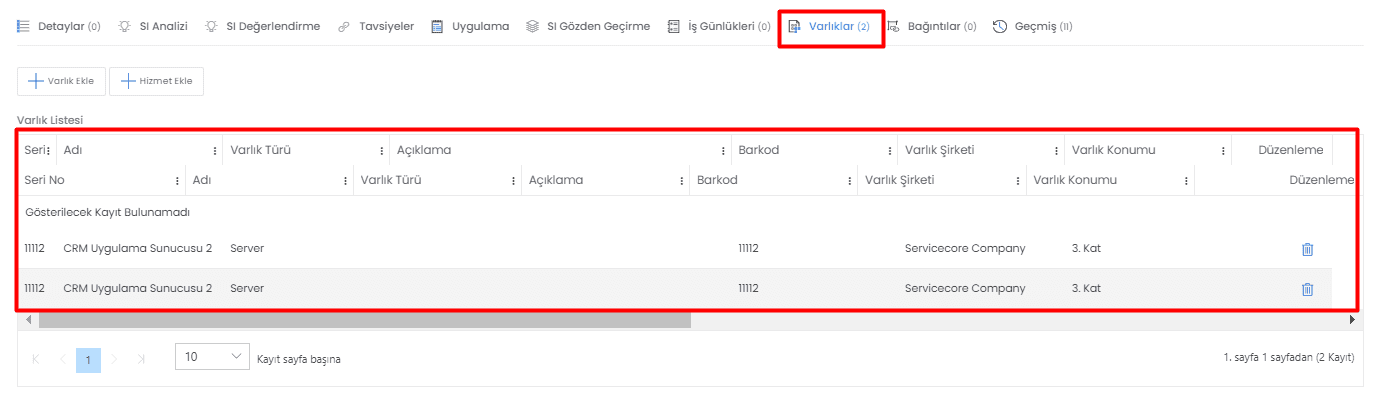
Task: Open the Geçmiş tab
Action: point(1033,26)
